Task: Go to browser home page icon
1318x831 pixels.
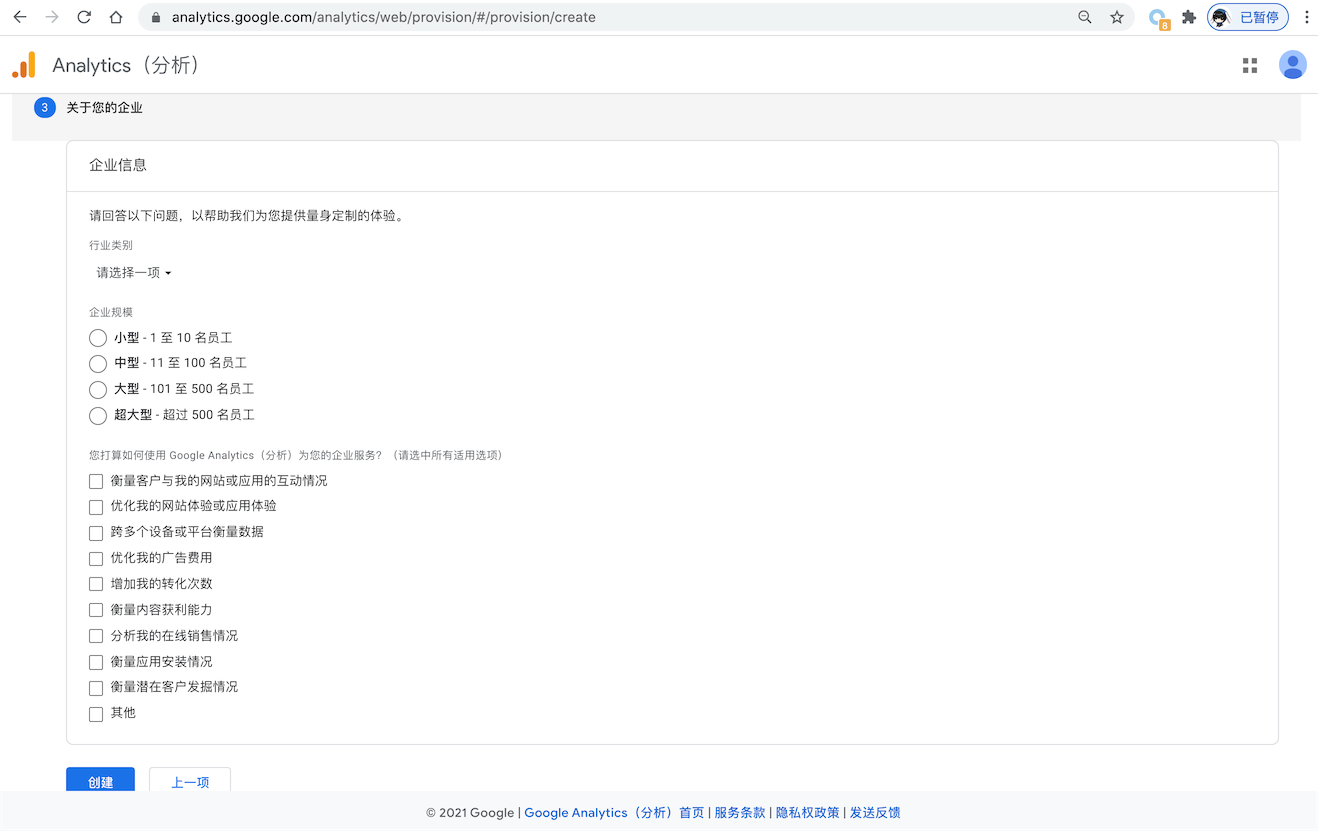Action: coord(116,17)
